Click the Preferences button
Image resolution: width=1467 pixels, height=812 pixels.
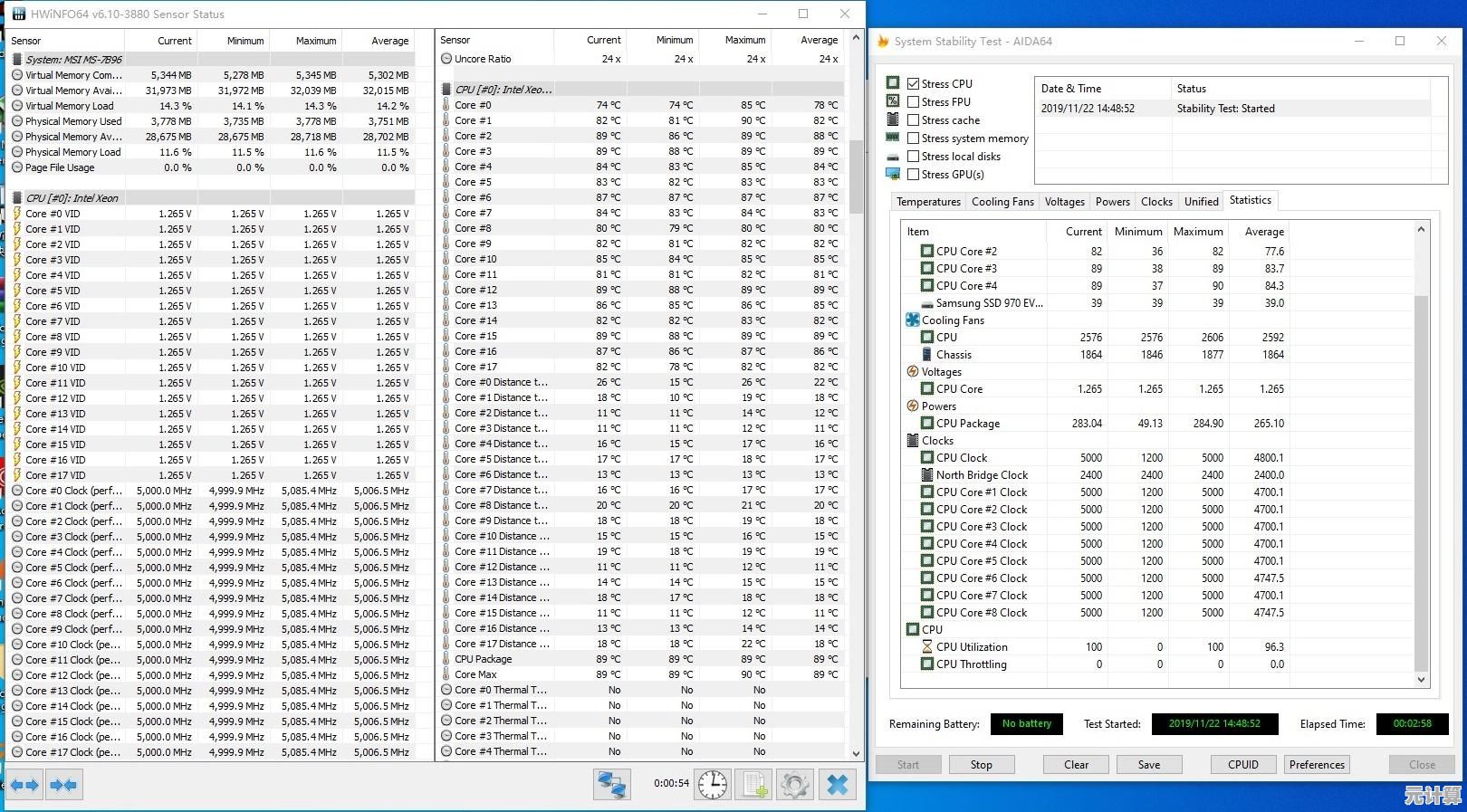click(x=1317, y=765)
